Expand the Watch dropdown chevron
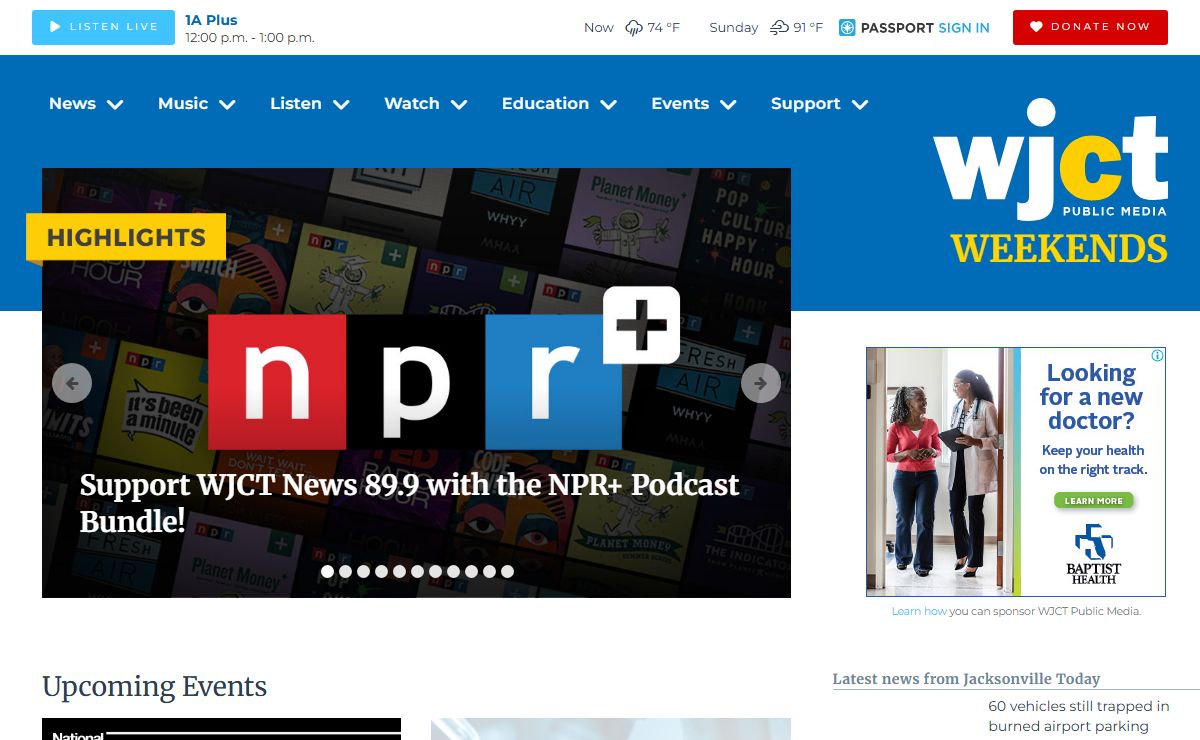 pos(459,104)
